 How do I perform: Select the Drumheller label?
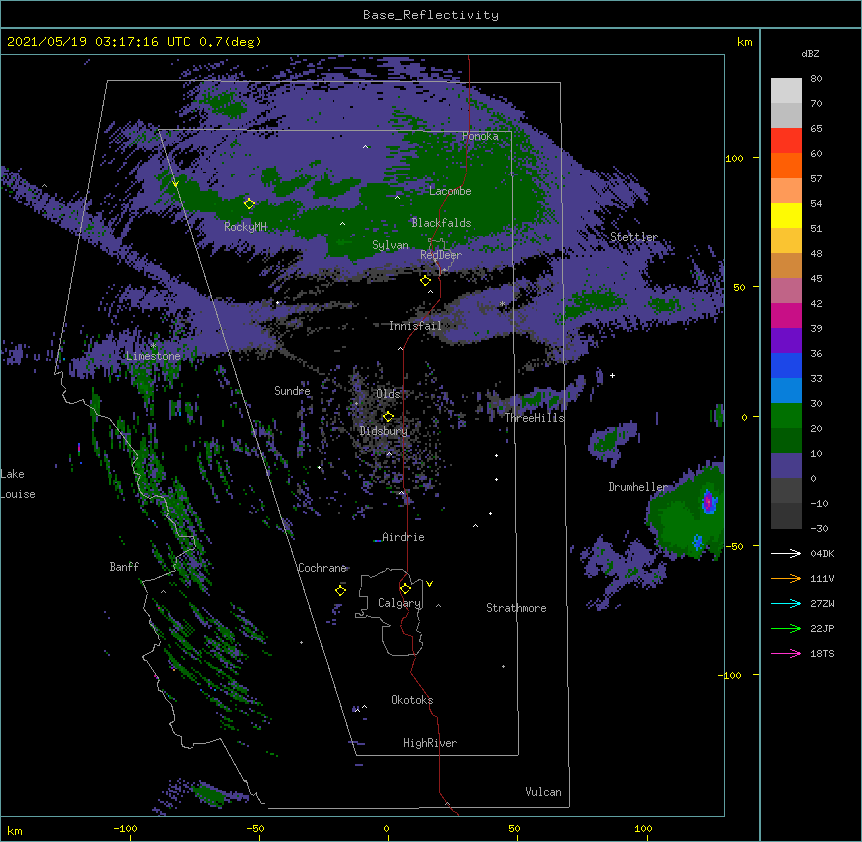tap(638, 487)
